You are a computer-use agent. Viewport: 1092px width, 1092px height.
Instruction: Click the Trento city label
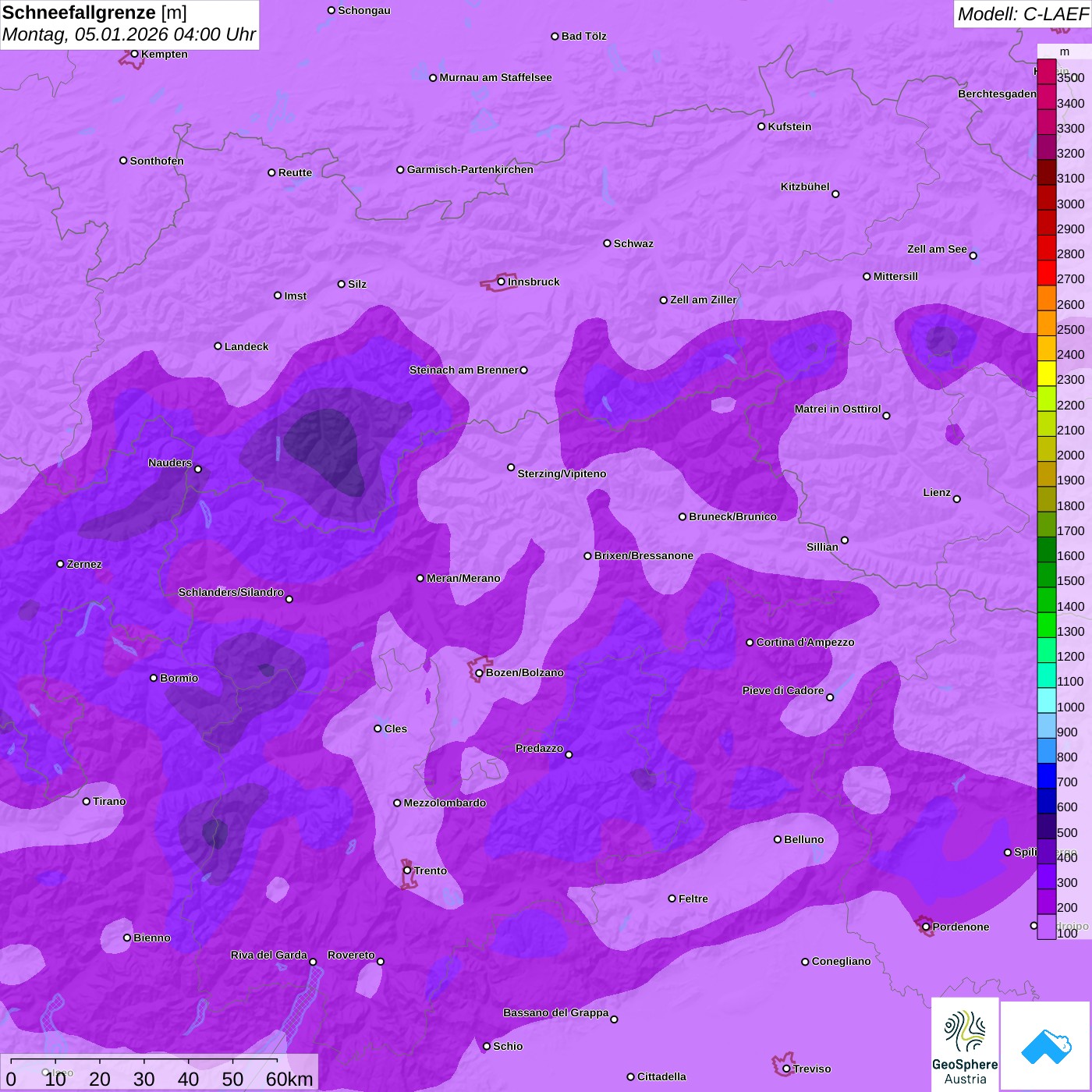click(x=431, y=870)
